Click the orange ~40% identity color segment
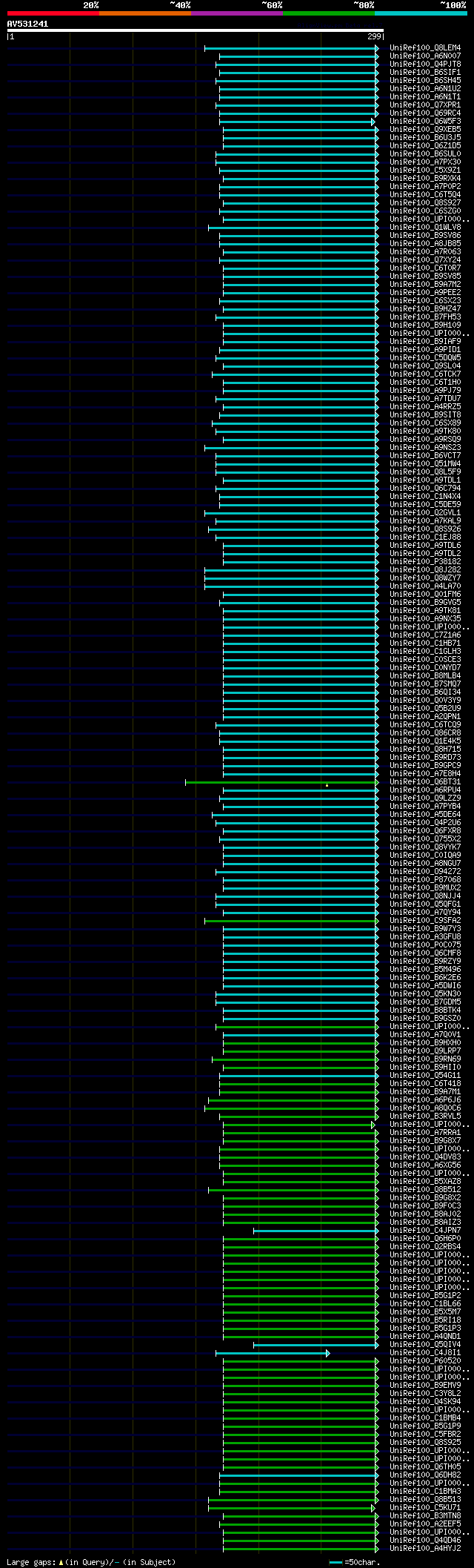Screen dimensions: 474x1568 (144, 13)
